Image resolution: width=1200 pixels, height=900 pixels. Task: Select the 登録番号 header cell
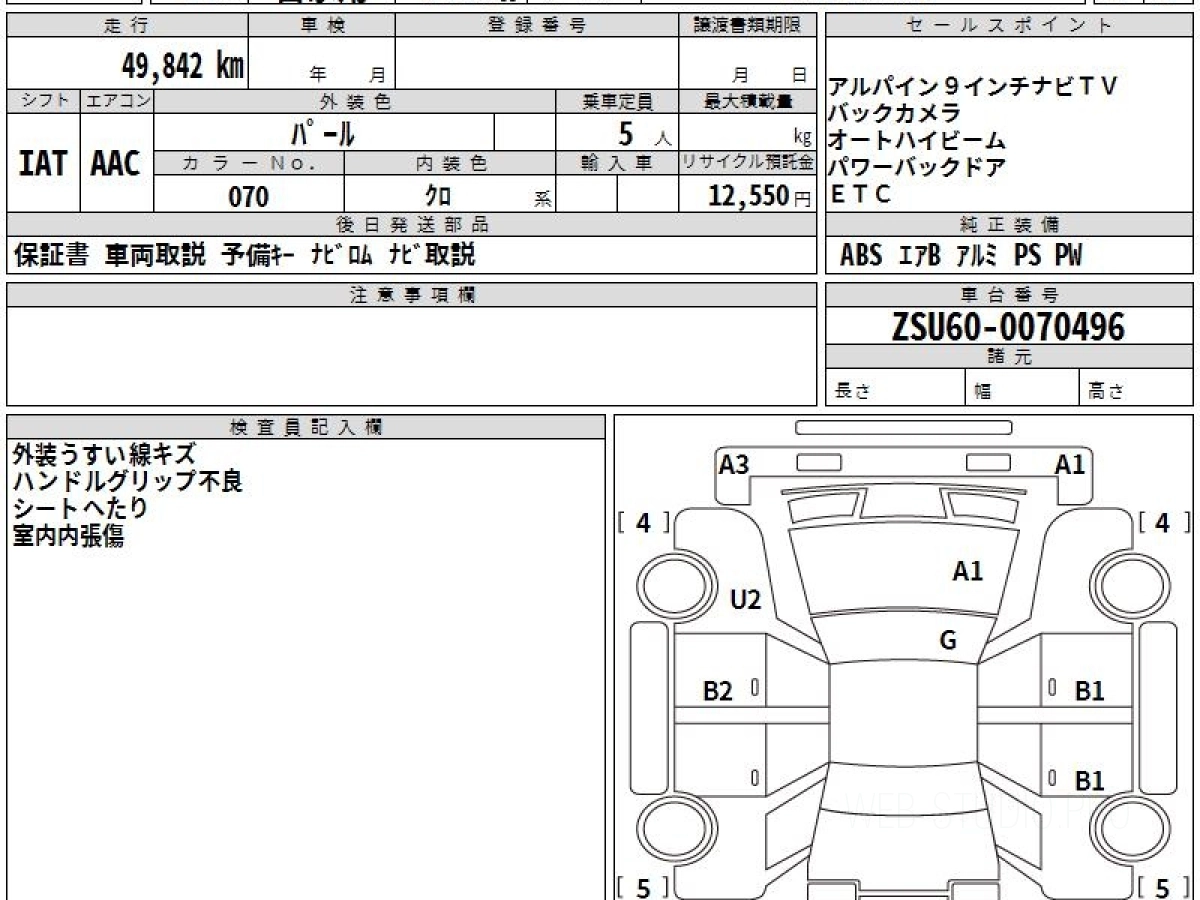(537, 26)
